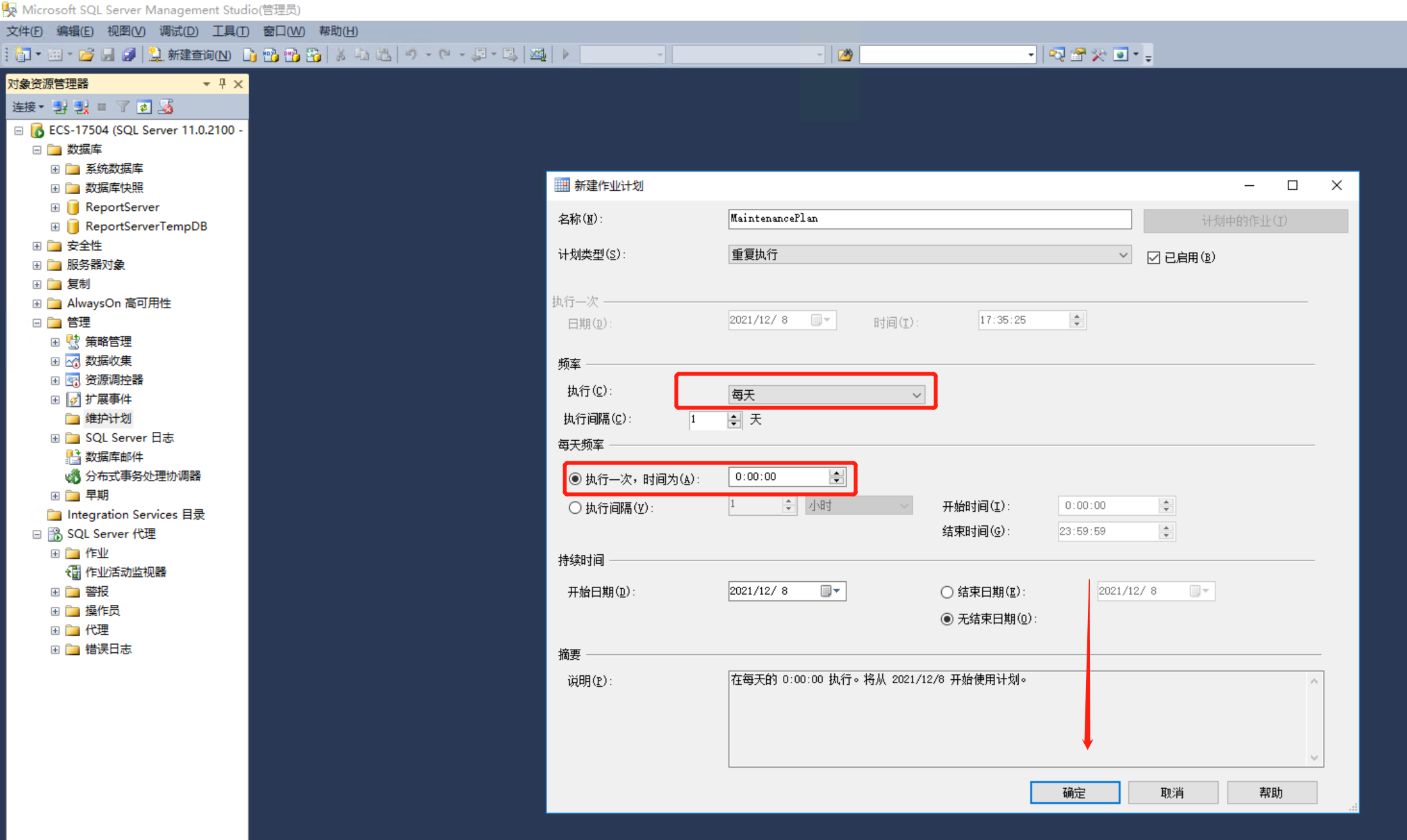Open the 编辑(E) menu
The height and width of the screenshot is (840, 1407).
tap(75, 31)
